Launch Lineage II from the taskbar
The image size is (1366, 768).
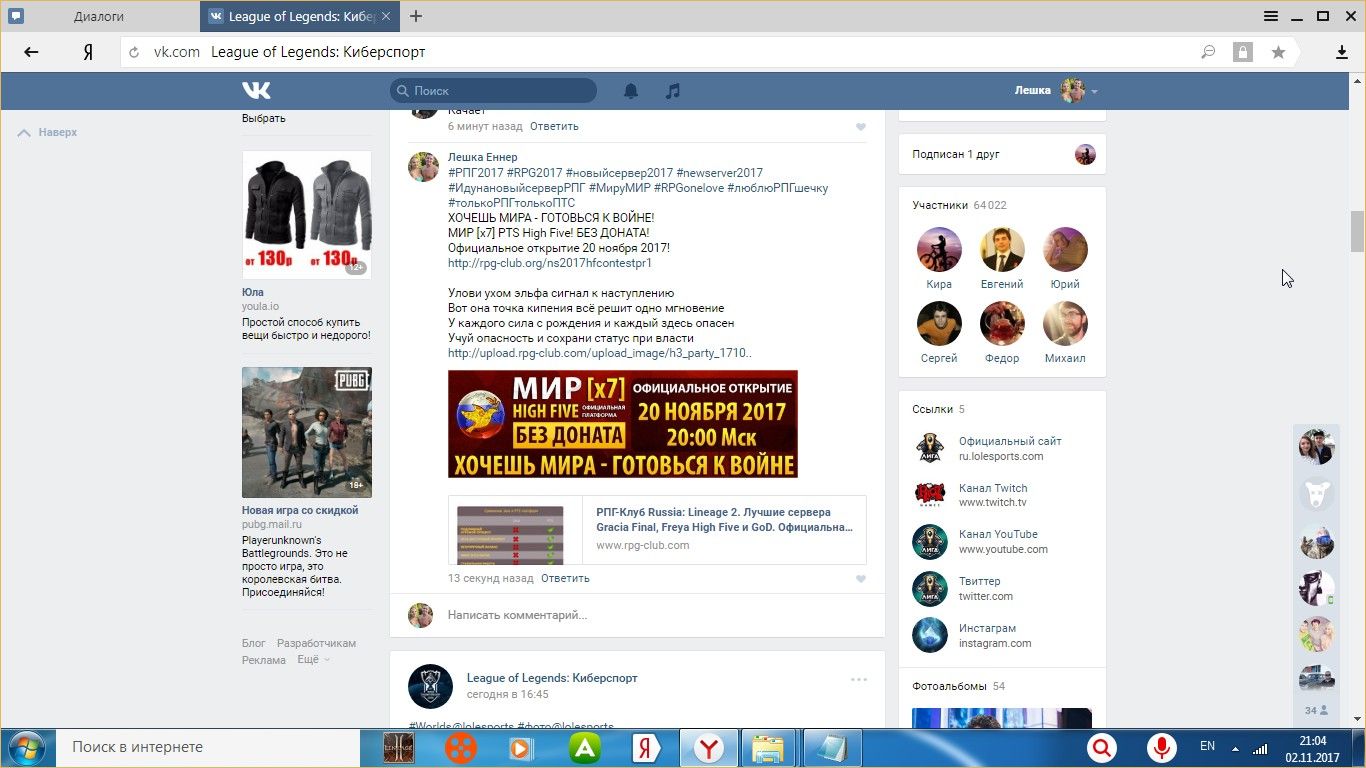(x=399, y=748)
